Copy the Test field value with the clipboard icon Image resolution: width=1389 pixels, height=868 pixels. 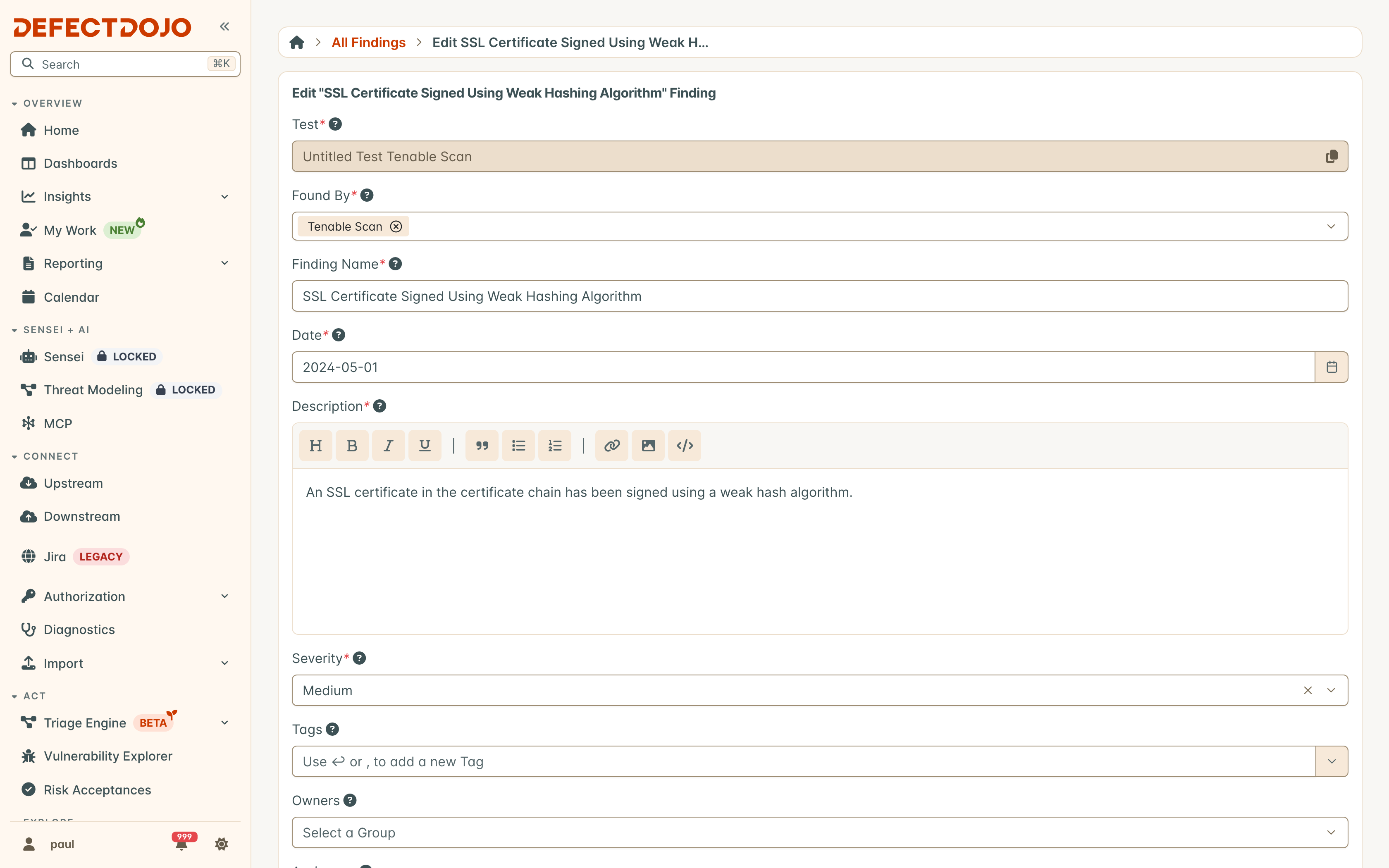pos(1332,156)
